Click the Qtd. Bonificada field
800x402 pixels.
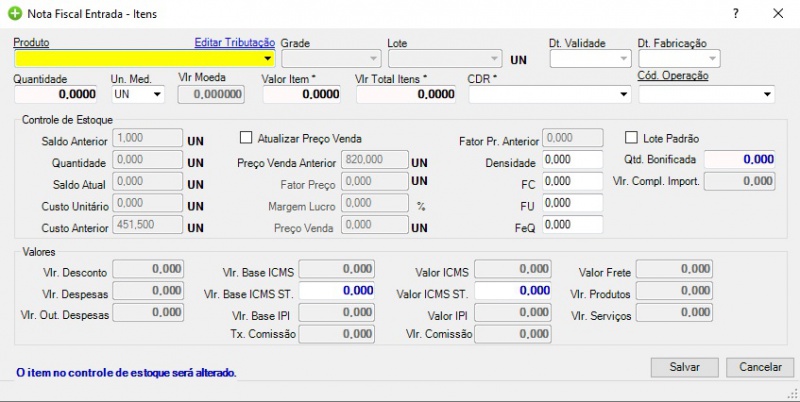(x=739, y=159)
